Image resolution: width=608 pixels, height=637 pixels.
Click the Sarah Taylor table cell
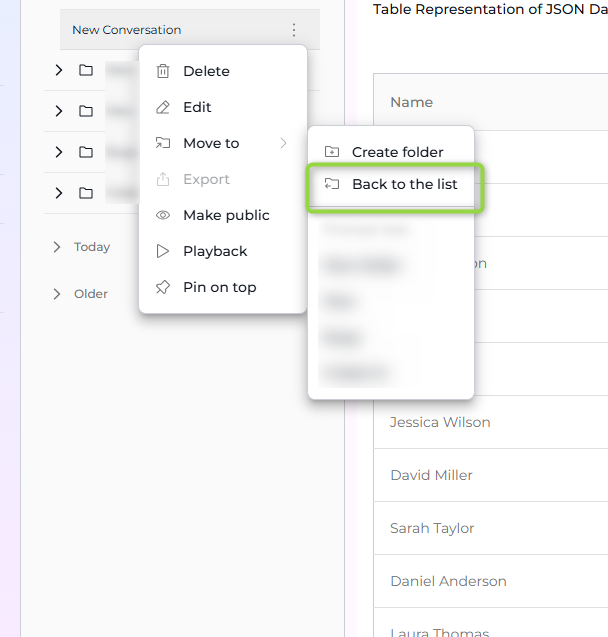(491, 528)
